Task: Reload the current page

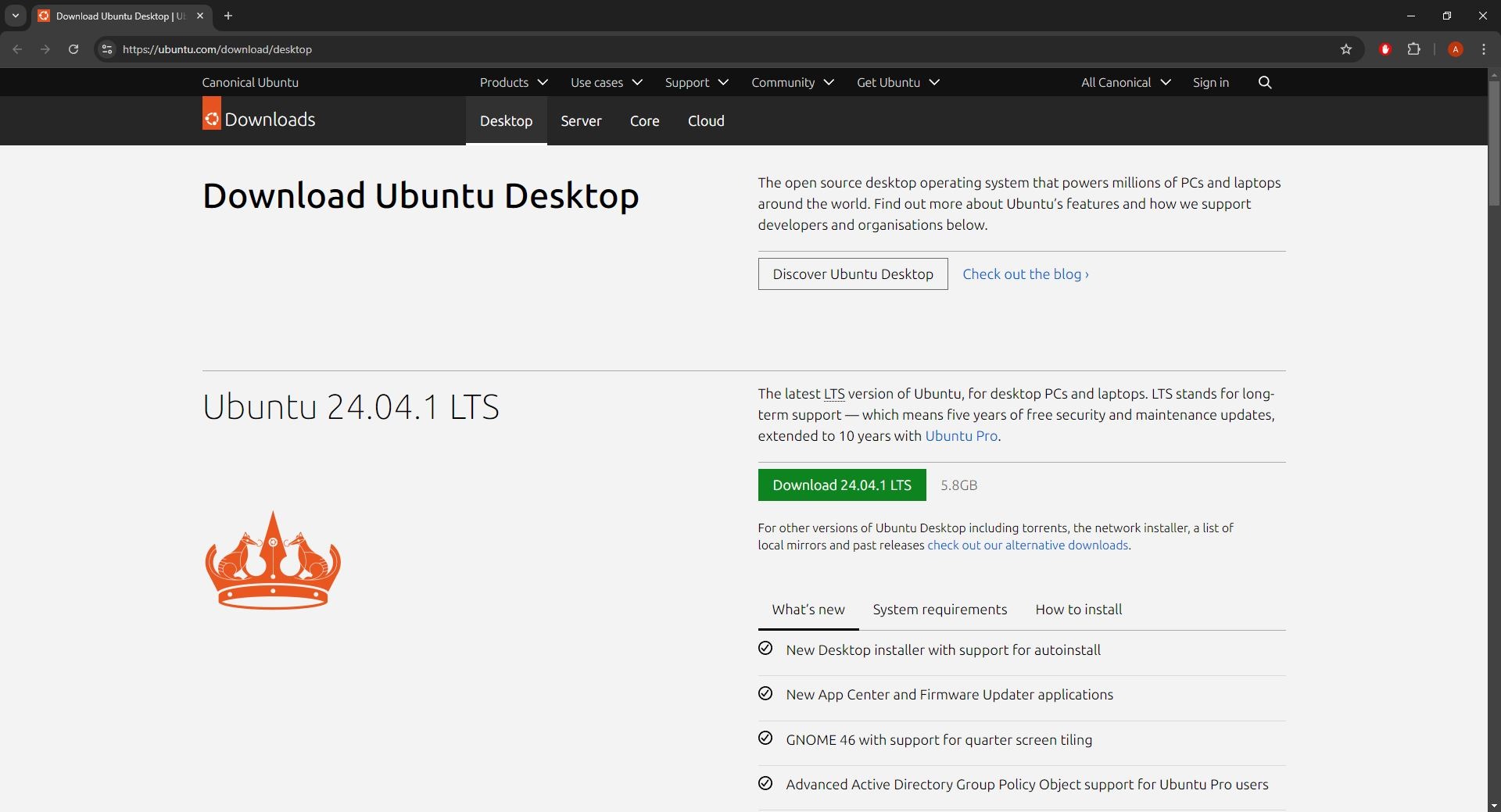Action: point(73,48)
